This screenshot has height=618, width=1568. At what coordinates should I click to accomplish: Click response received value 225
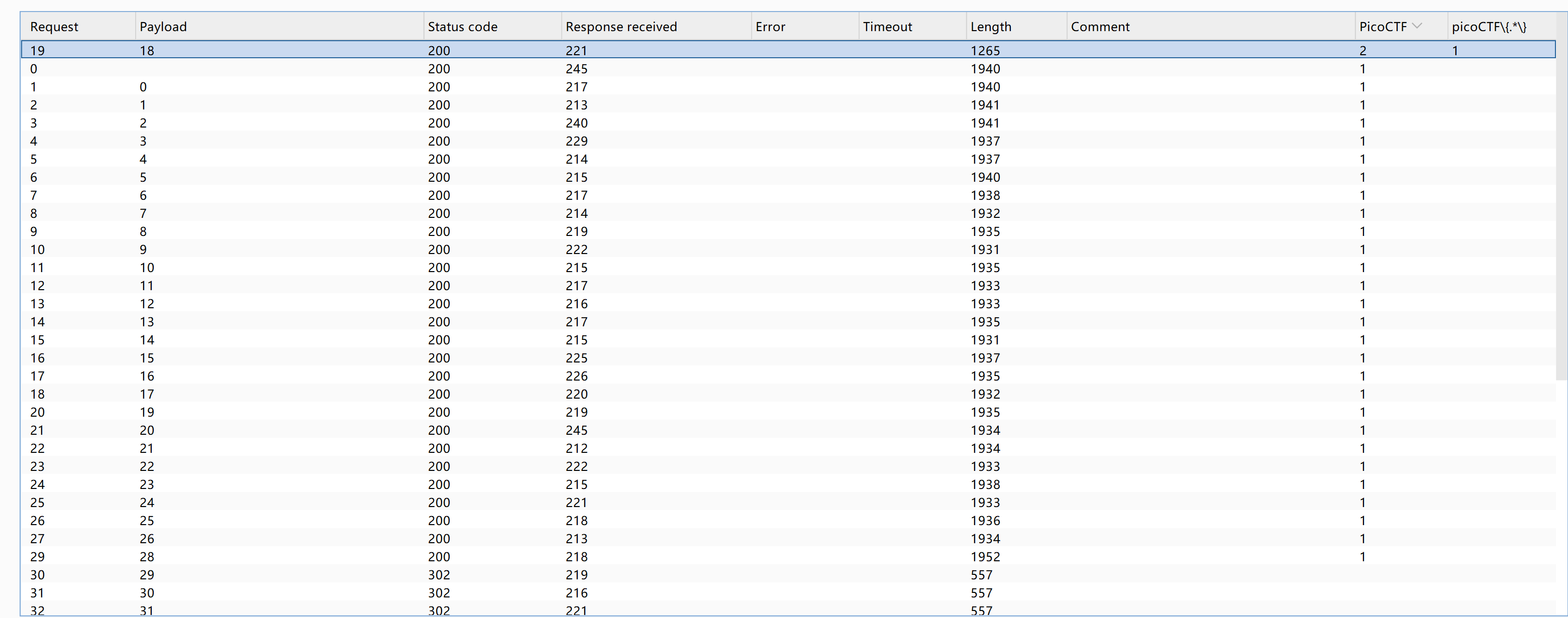click(x=576, y=357)
